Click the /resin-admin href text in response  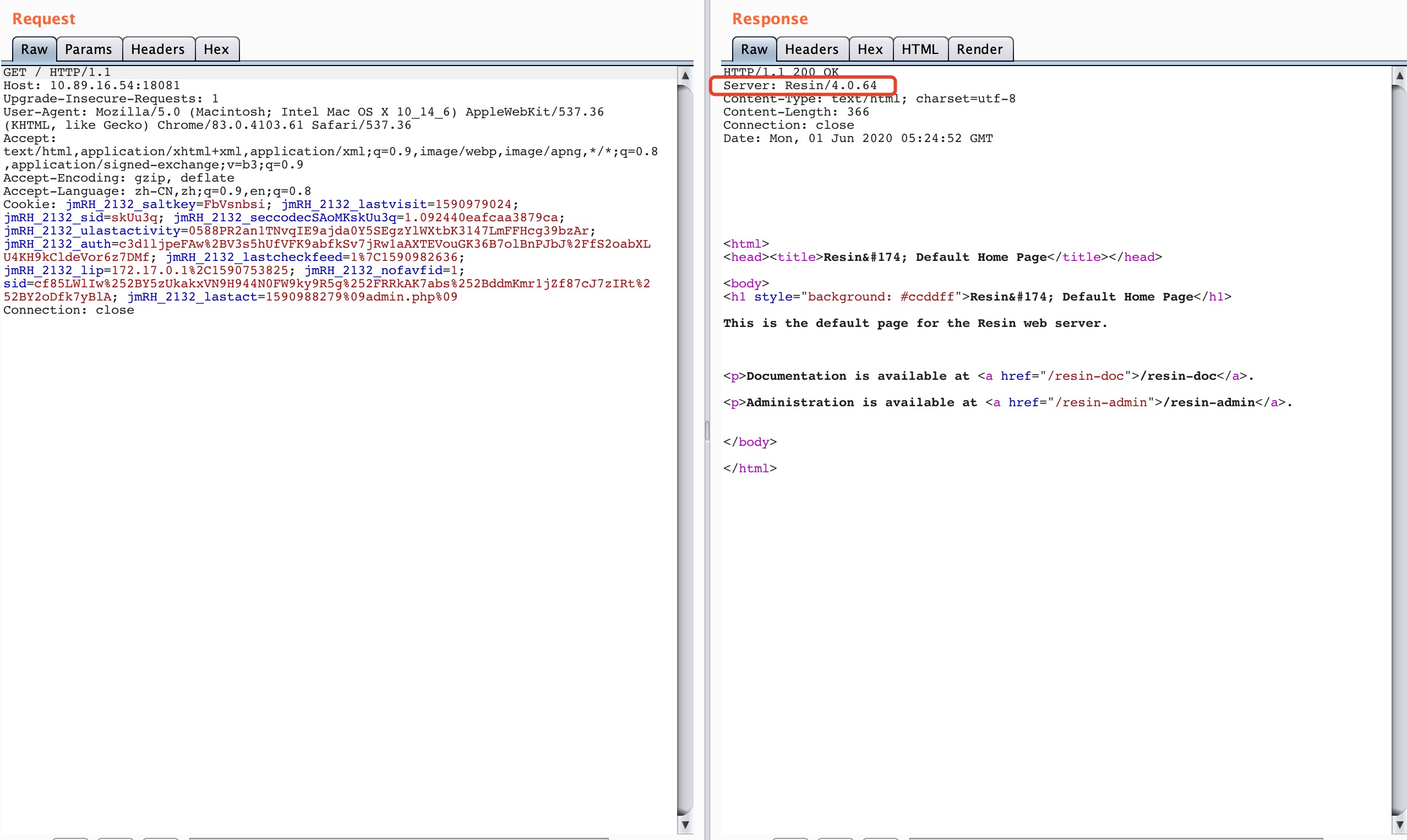(x=1100, y=402)
